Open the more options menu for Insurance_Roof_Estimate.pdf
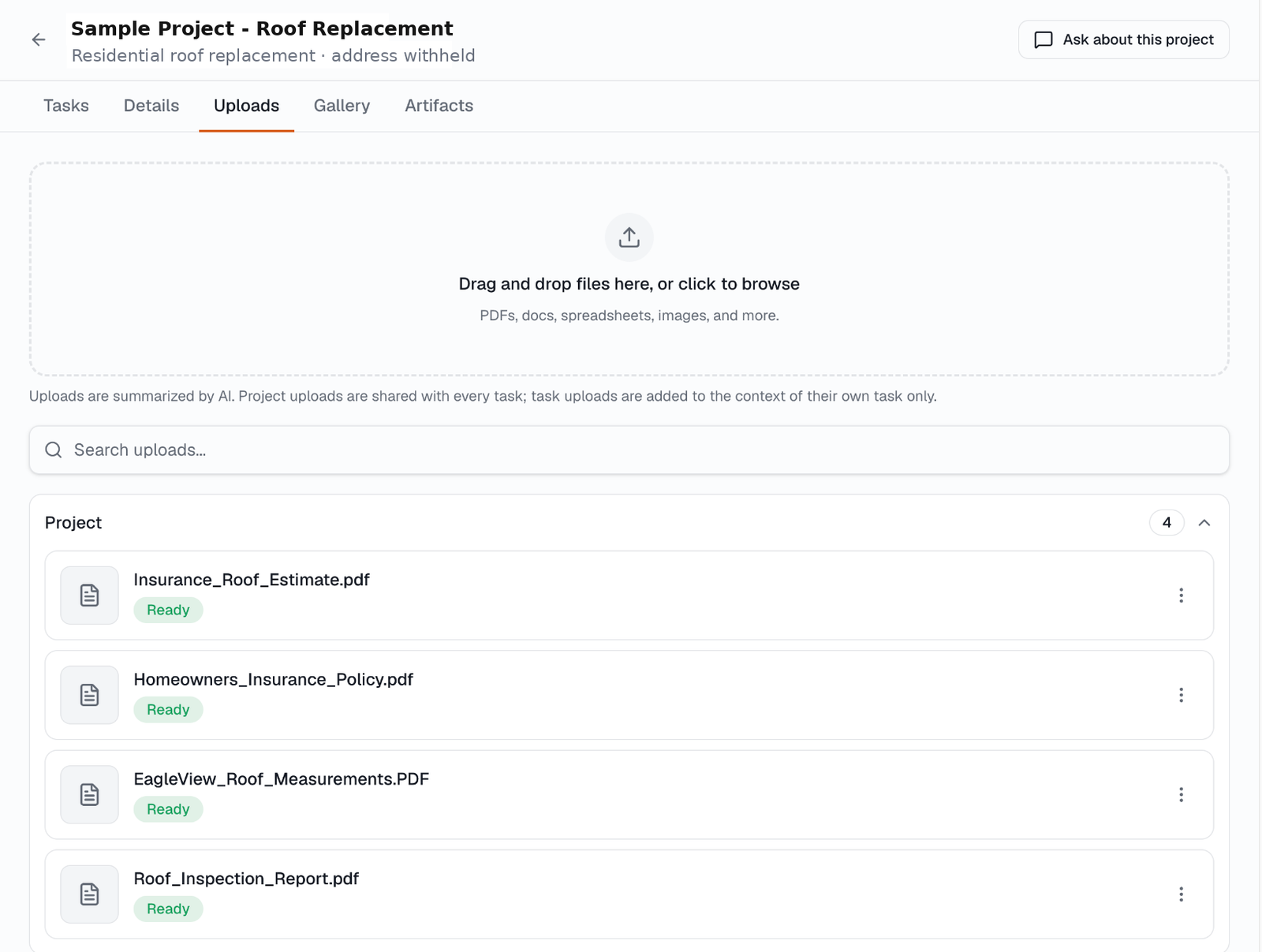This screenshot has height=952, width=1262. 1181,595
